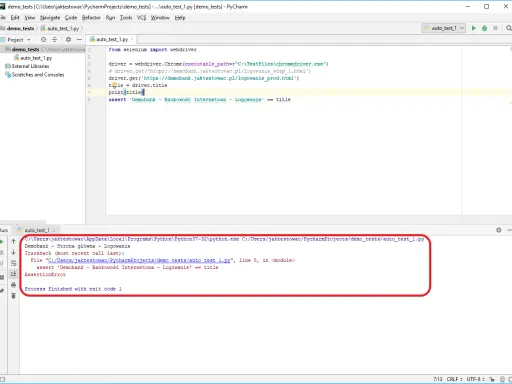This screenshot has height=384, width=512.
Task: Toggle scroll to end icon in Run console
Action: [13, 274]
